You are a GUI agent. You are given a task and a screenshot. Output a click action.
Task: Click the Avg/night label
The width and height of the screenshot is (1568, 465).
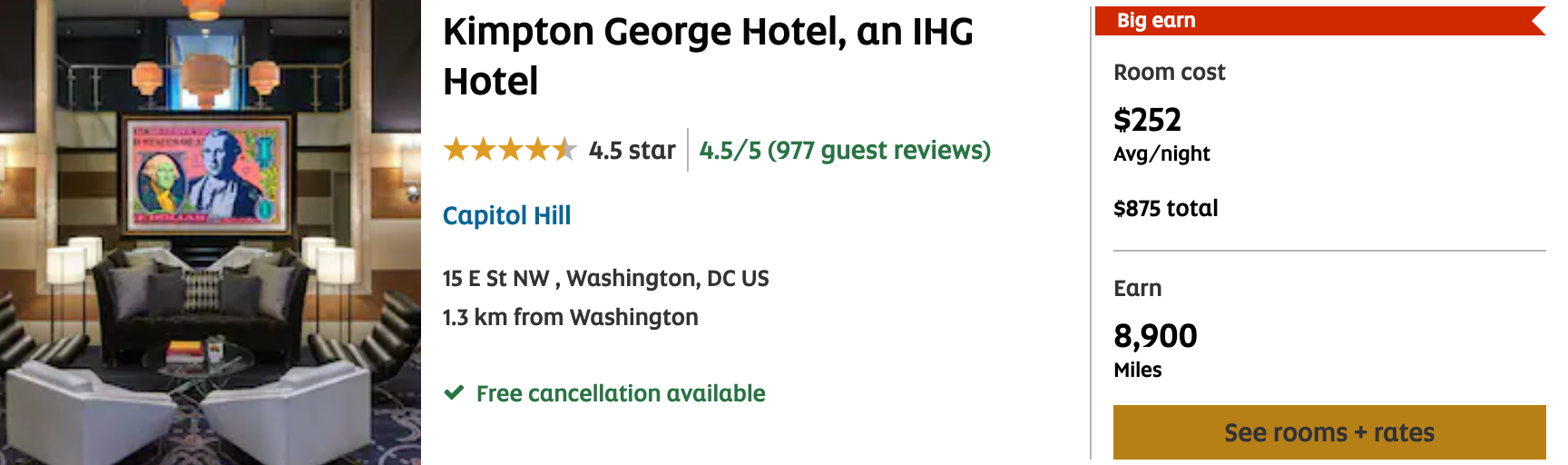point(1161,154)
